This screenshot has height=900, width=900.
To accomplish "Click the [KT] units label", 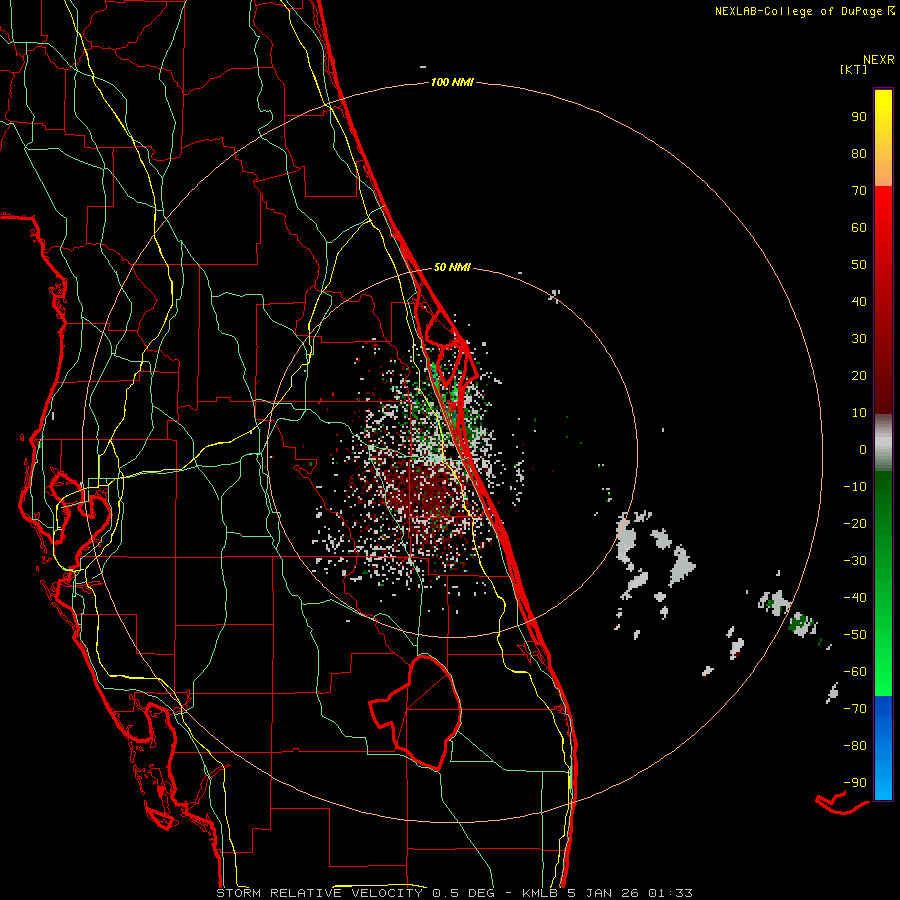I will click(x=854, y=69).
